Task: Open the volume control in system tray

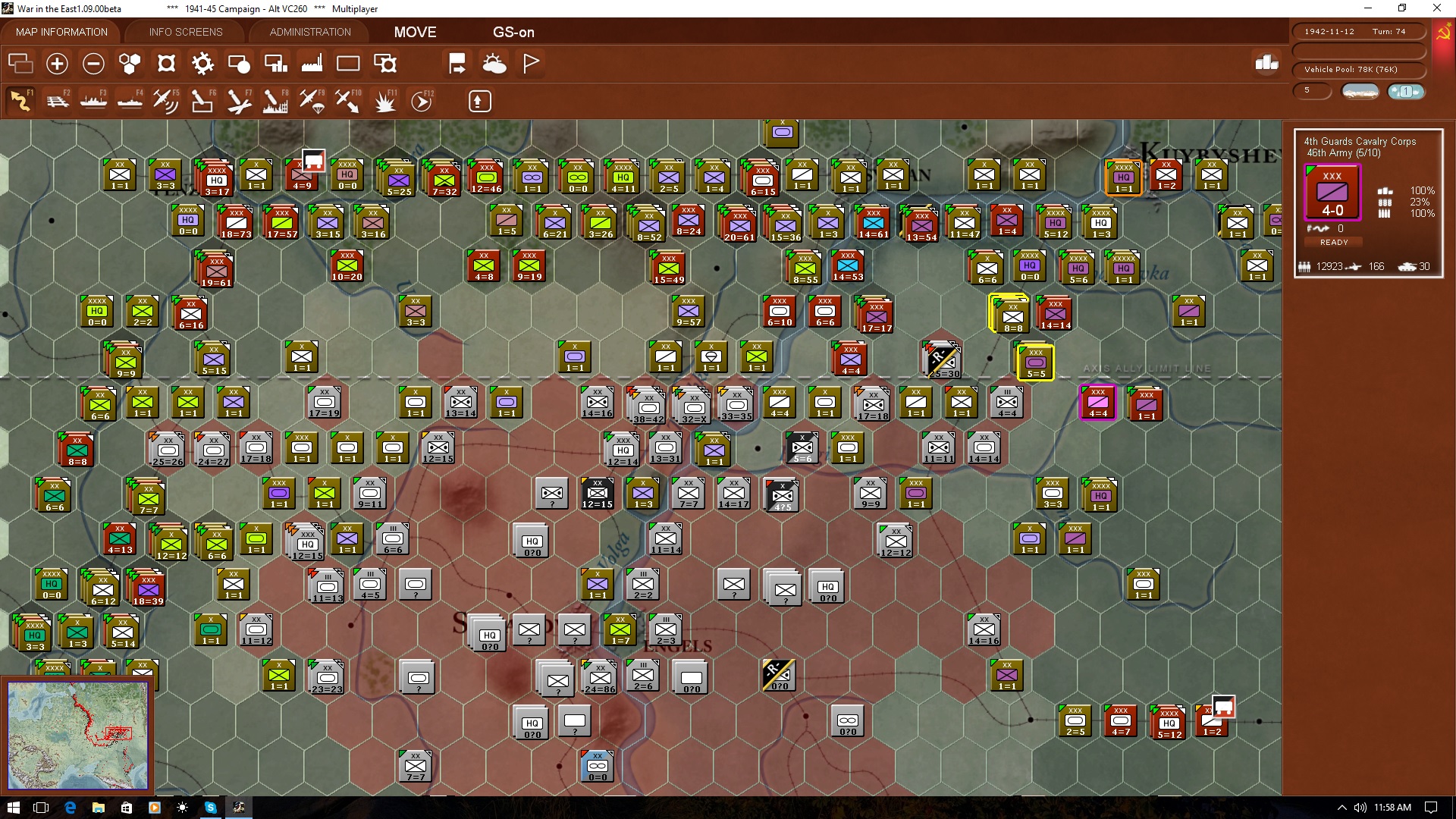Action: (x=1360, y=808)
